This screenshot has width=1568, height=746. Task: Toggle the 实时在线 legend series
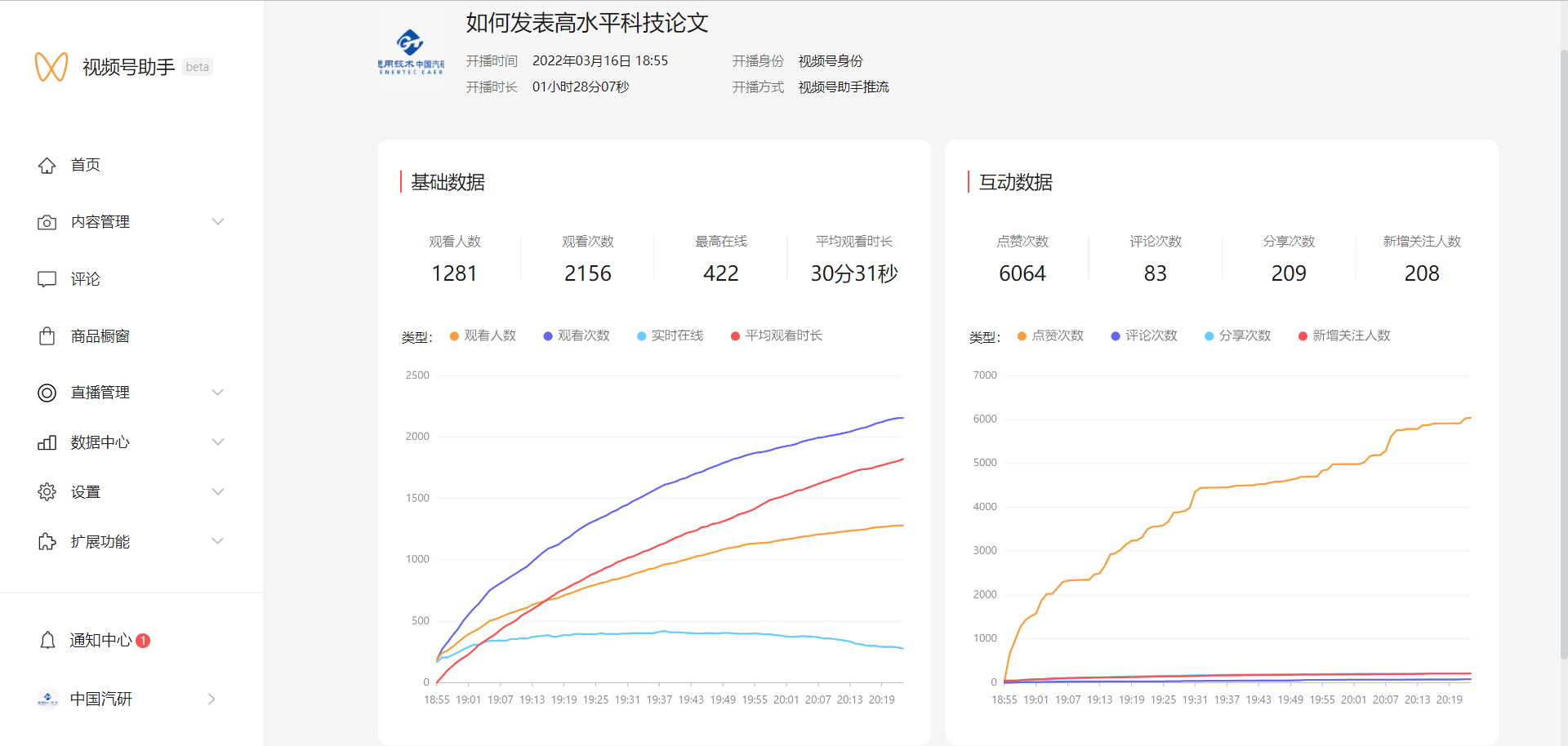pyautogui.click(x=670, y=335)
